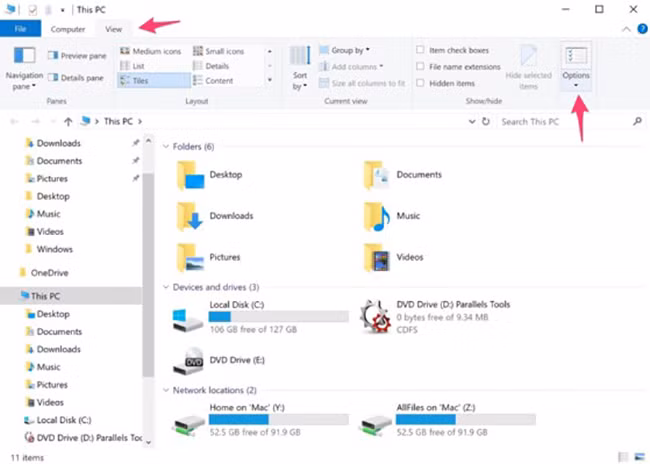Select Details layout

click(211, 66)
